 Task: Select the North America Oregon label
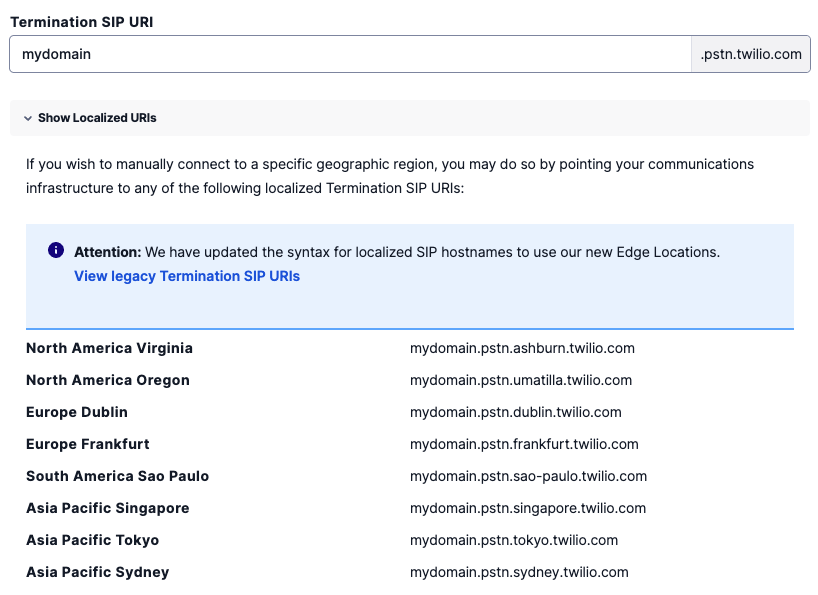coord(107,380)
